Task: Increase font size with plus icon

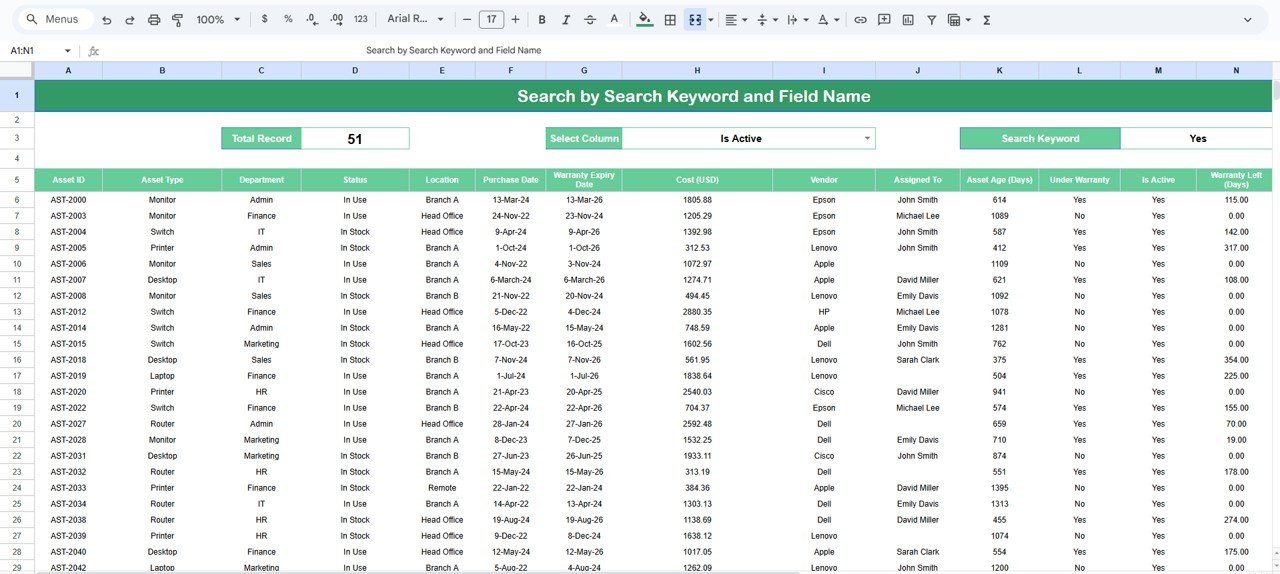Action: (515, 20)
